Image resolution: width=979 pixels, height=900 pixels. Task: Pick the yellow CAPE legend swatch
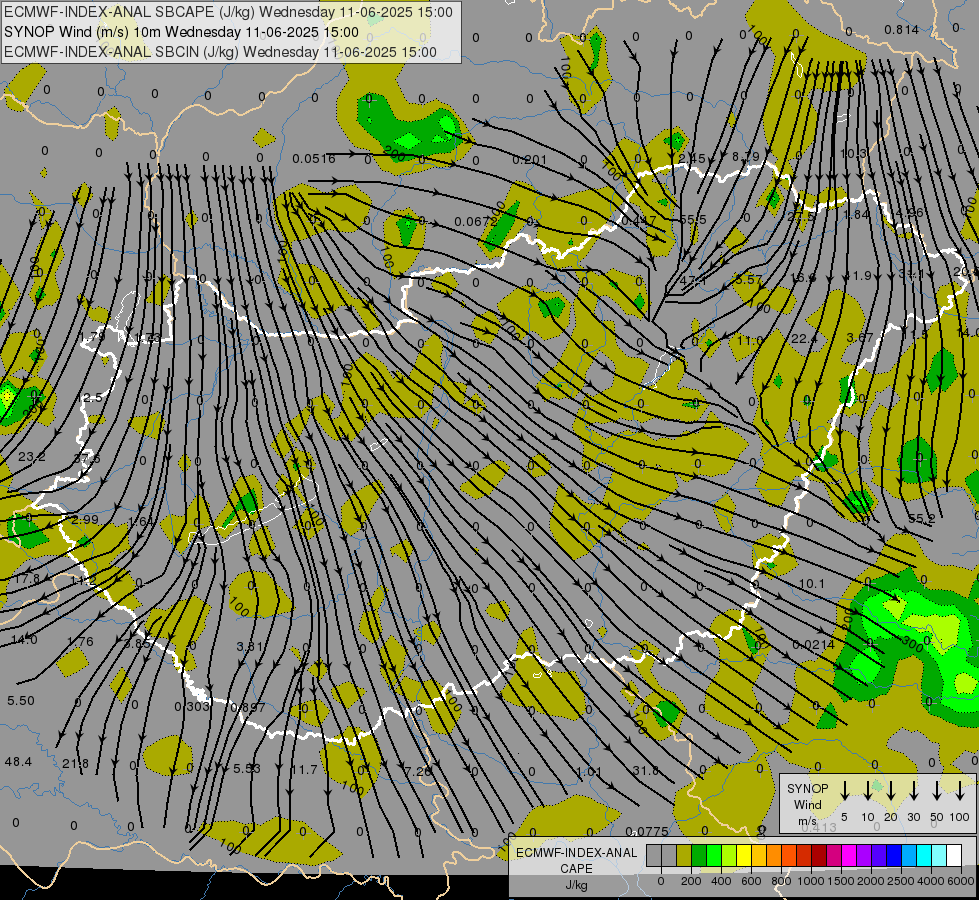[x=744, y=855]
